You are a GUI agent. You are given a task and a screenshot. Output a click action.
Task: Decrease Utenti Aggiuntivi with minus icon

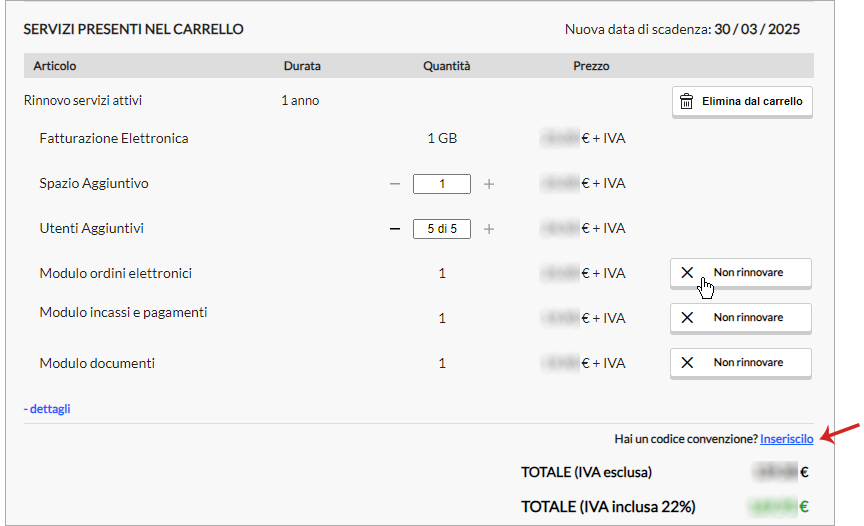point(395,229)
